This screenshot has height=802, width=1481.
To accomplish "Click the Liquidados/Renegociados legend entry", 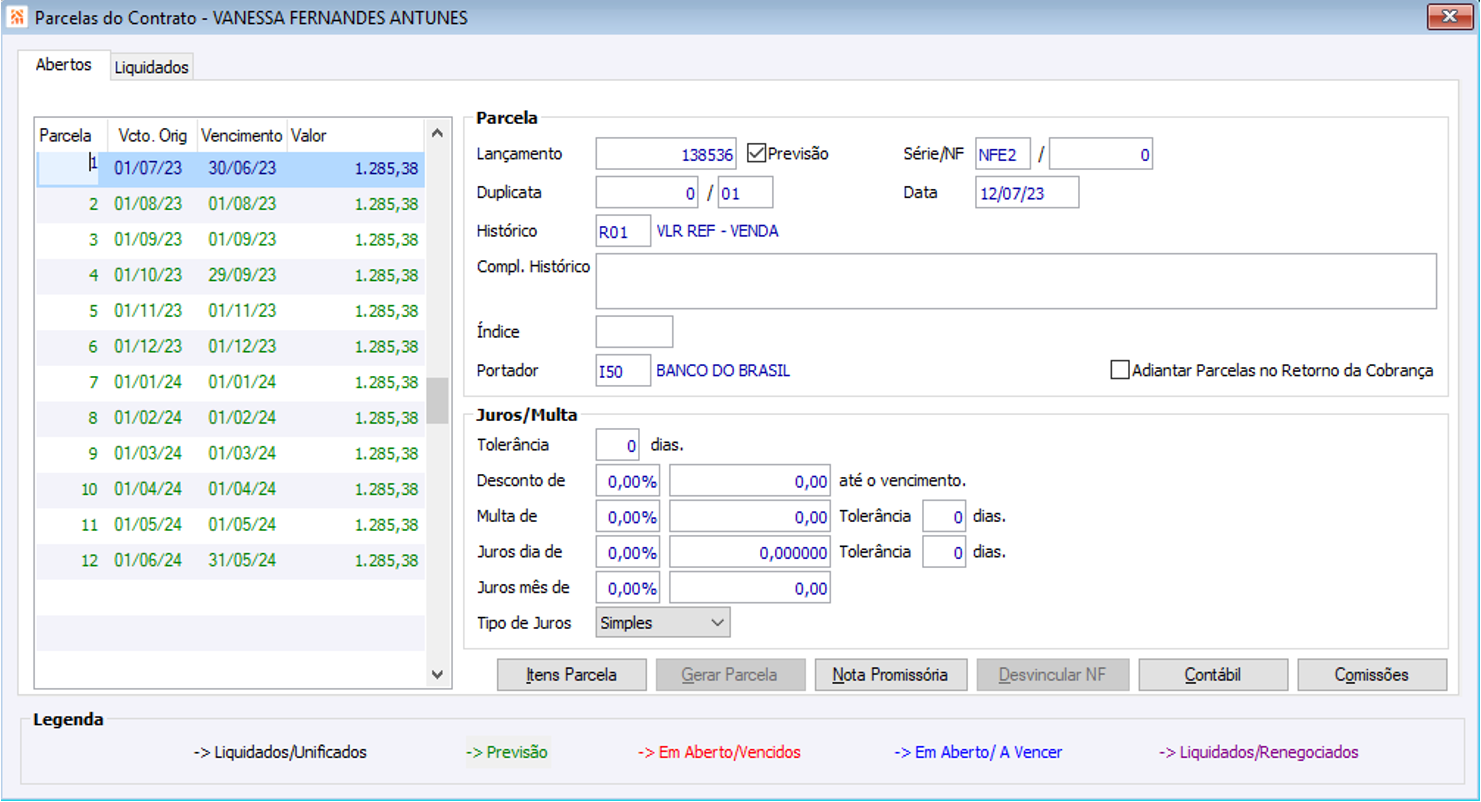I will tap(1259, 752).
